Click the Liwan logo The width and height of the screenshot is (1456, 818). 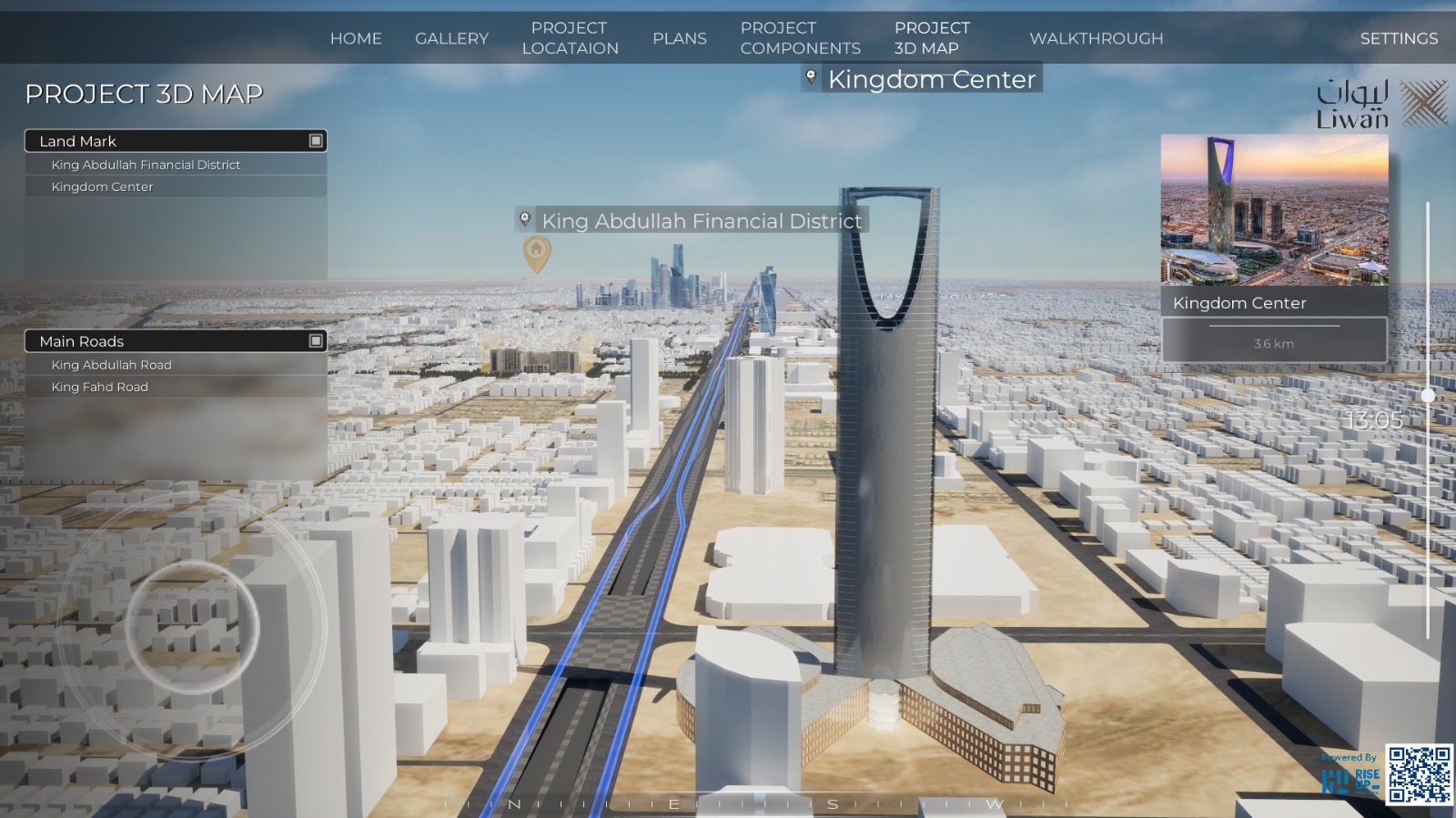pyautogui.click(x=1381, y=104)
